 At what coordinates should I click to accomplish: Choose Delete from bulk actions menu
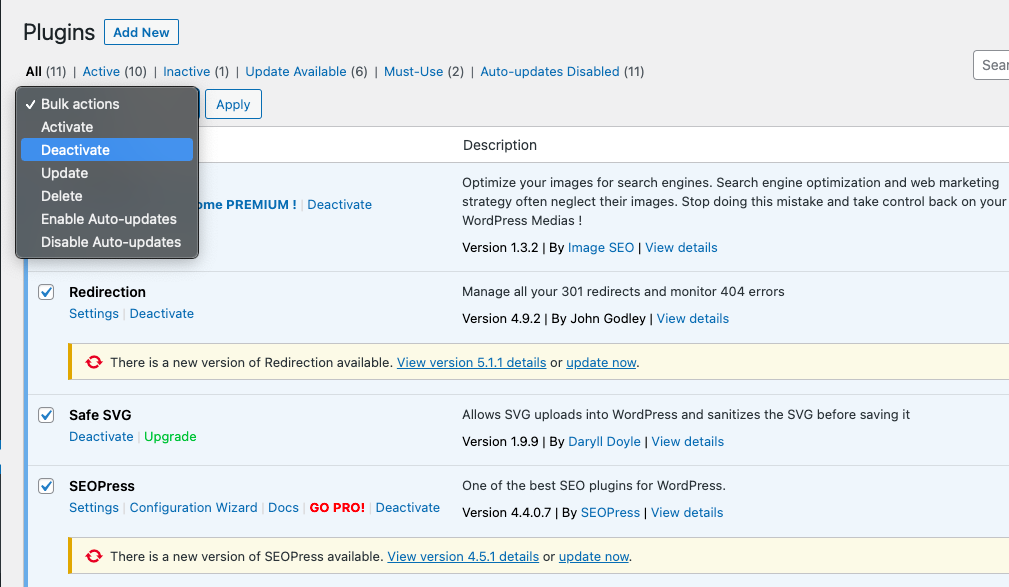(x=107, y=196)
